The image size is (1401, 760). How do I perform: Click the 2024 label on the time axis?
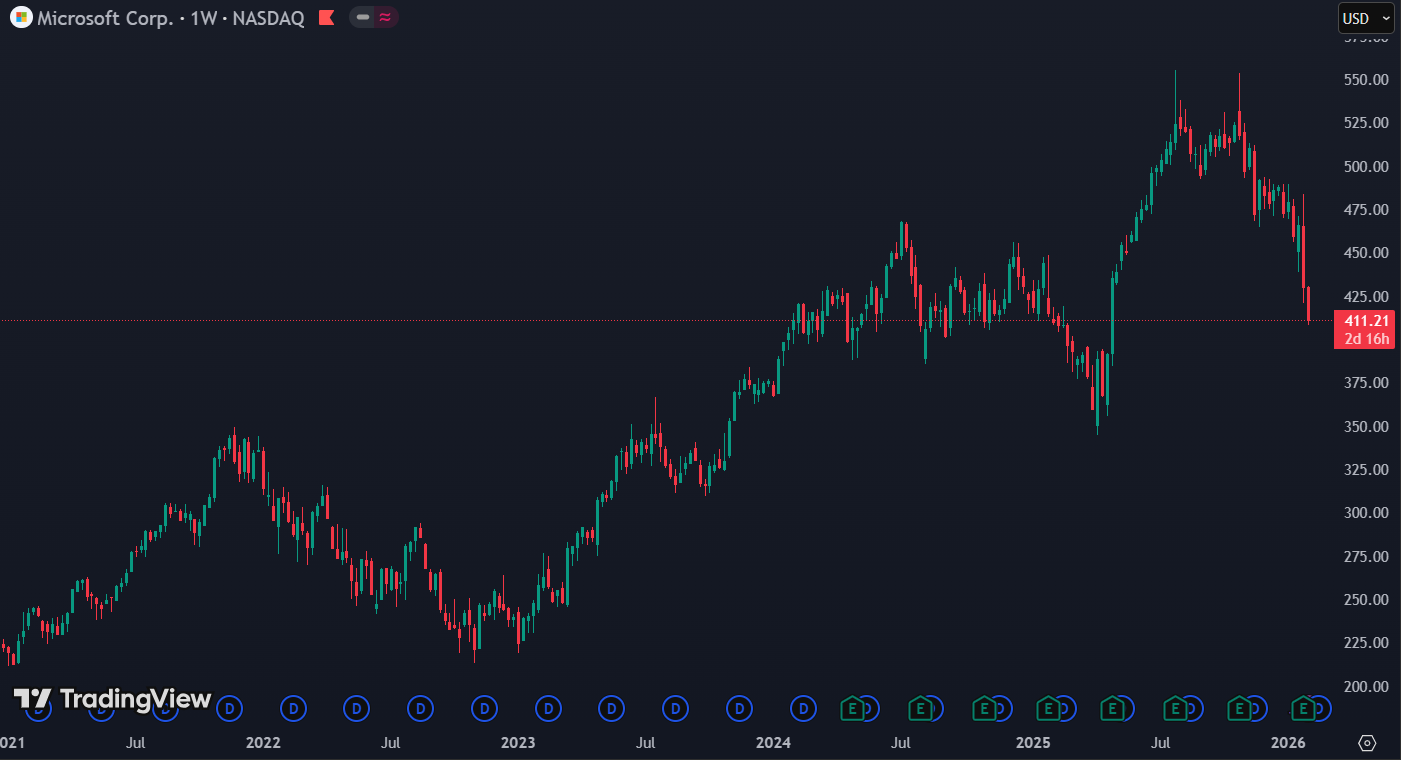tap(774, 743)
